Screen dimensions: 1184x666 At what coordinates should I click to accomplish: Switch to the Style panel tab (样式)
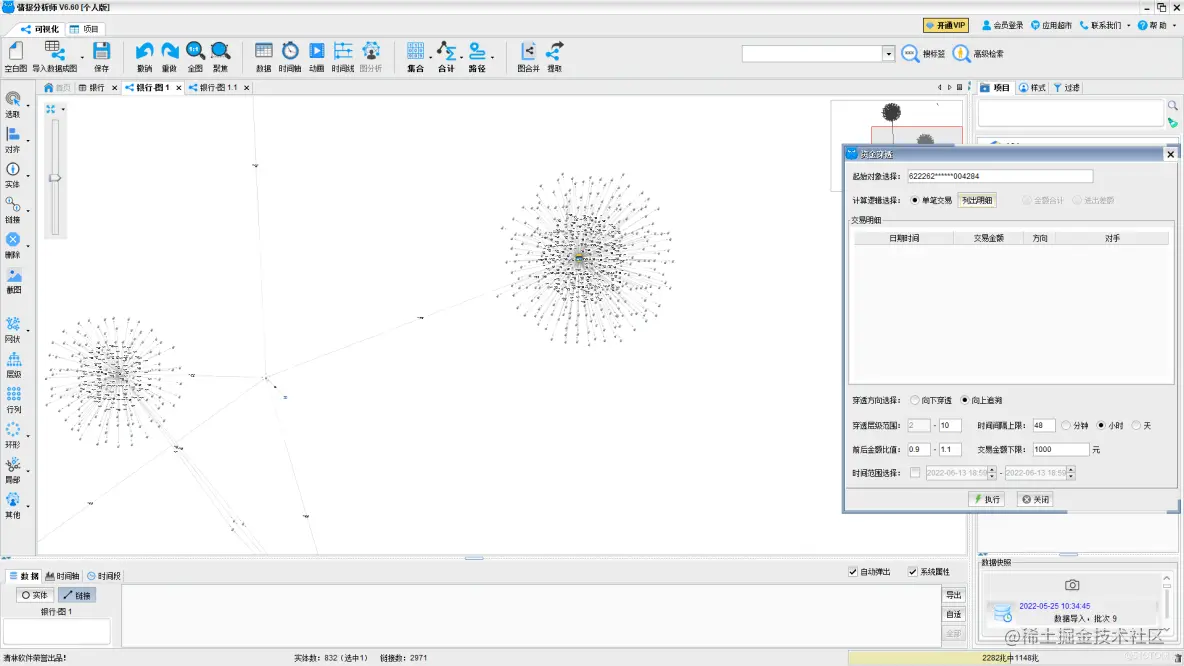coord(1032,88)
